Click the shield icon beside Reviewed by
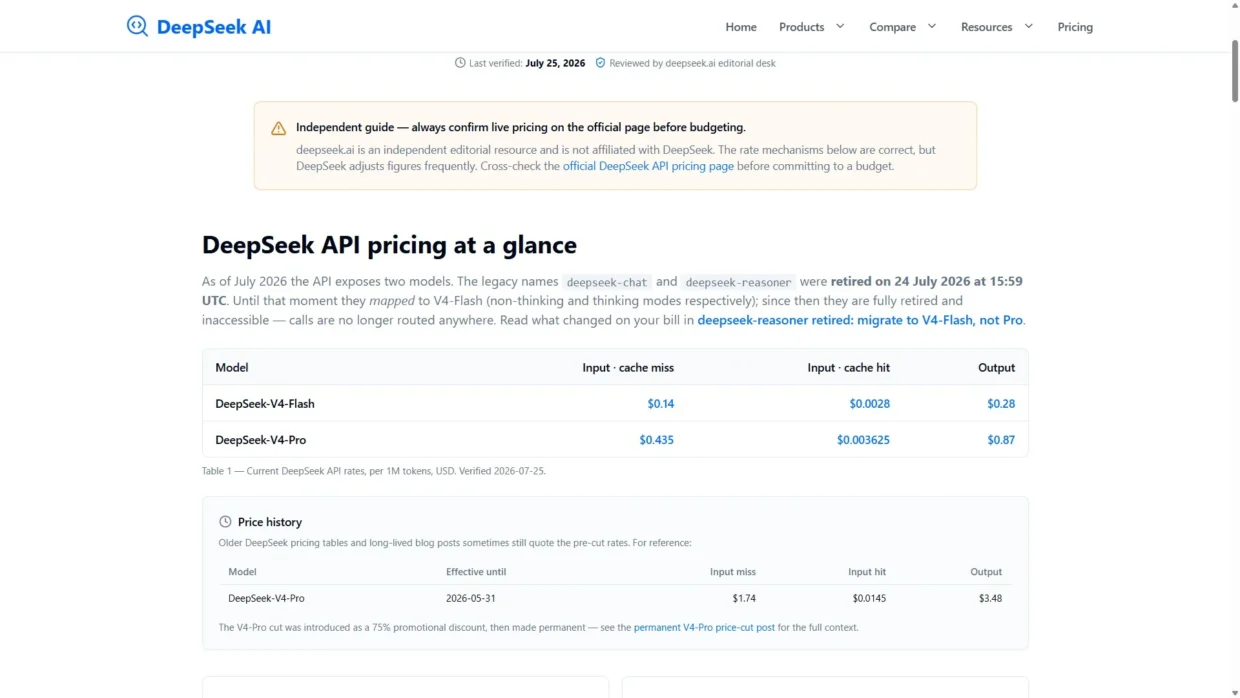This screenshot has height=698, width=1240. coord(600,63)
